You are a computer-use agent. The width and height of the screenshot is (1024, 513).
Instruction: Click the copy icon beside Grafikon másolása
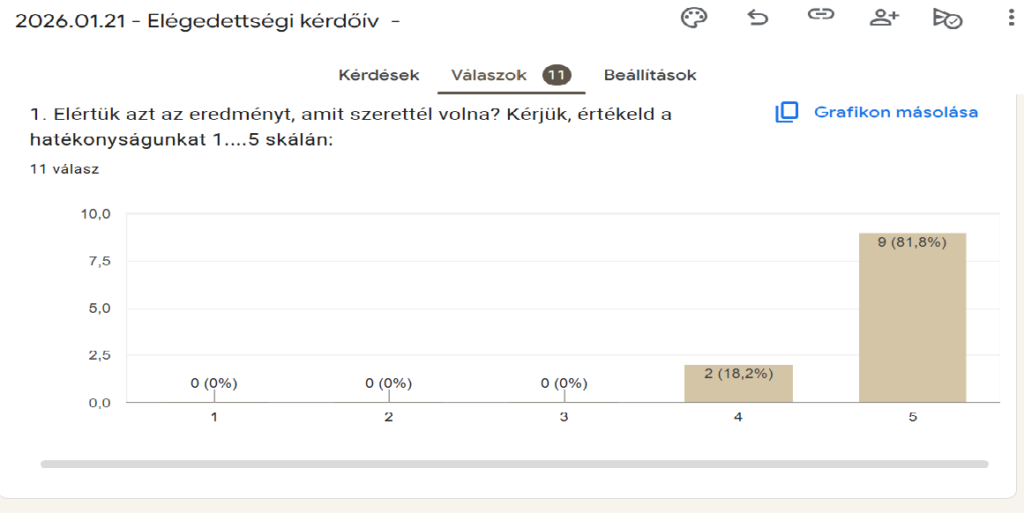(x=787, y=112)
